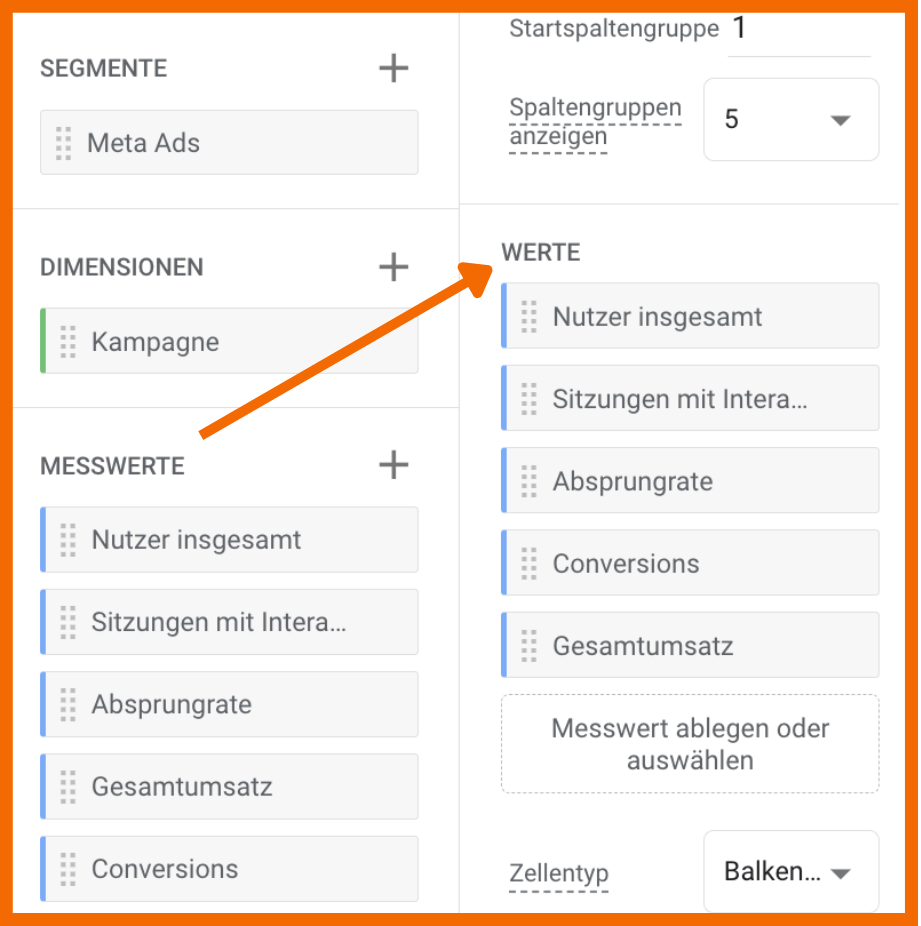Click the dropdown arrow beside the value 5
Image resolution: width=921 pixels, height=926 pixels.
[838, 119]
